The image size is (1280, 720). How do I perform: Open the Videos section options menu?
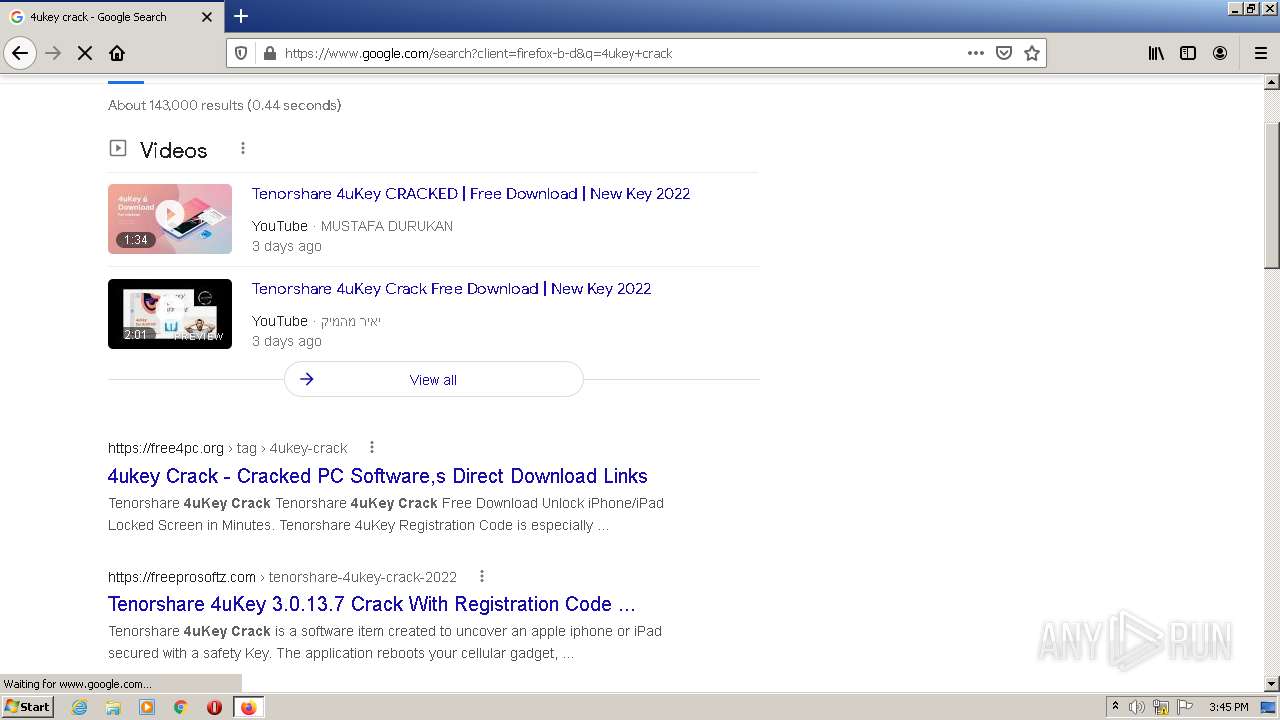pyautogui.click(x=242, y=148)
